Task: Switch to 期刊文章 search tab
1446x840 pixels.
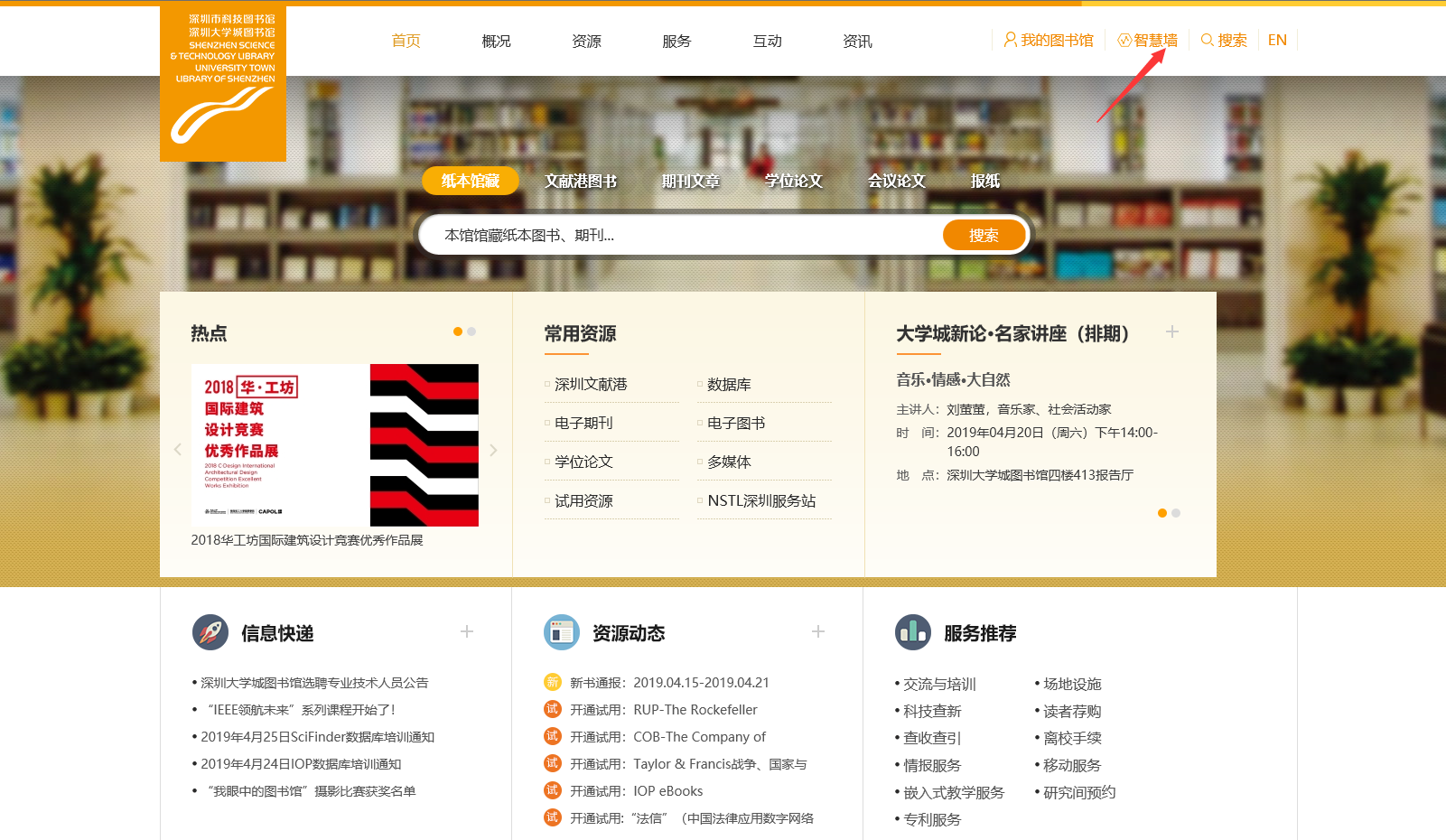Action: pyautogui.click(x=691, y=181)
